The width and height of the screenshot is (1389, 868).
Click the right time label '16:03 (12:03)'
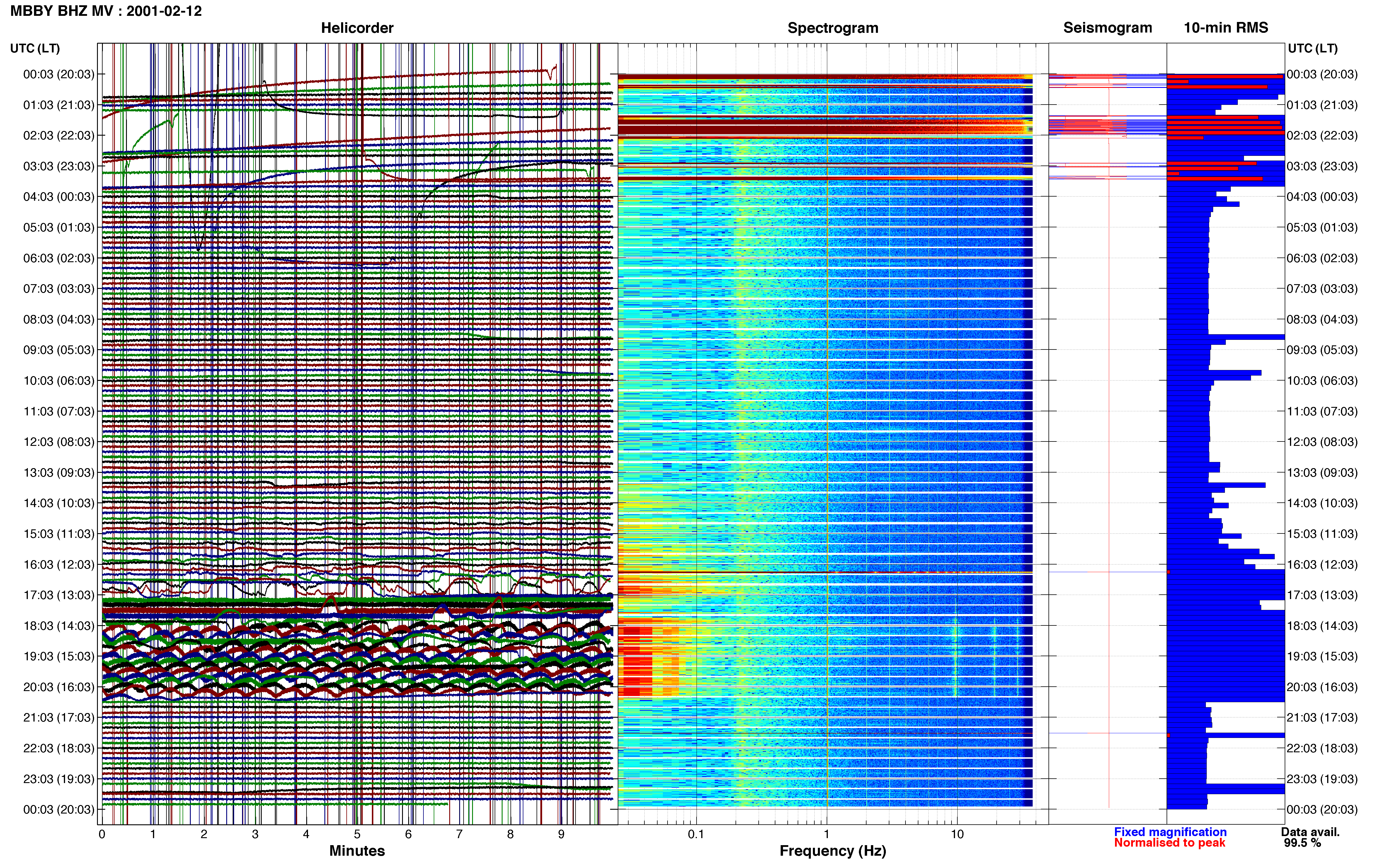click(x=1322, y=564)
